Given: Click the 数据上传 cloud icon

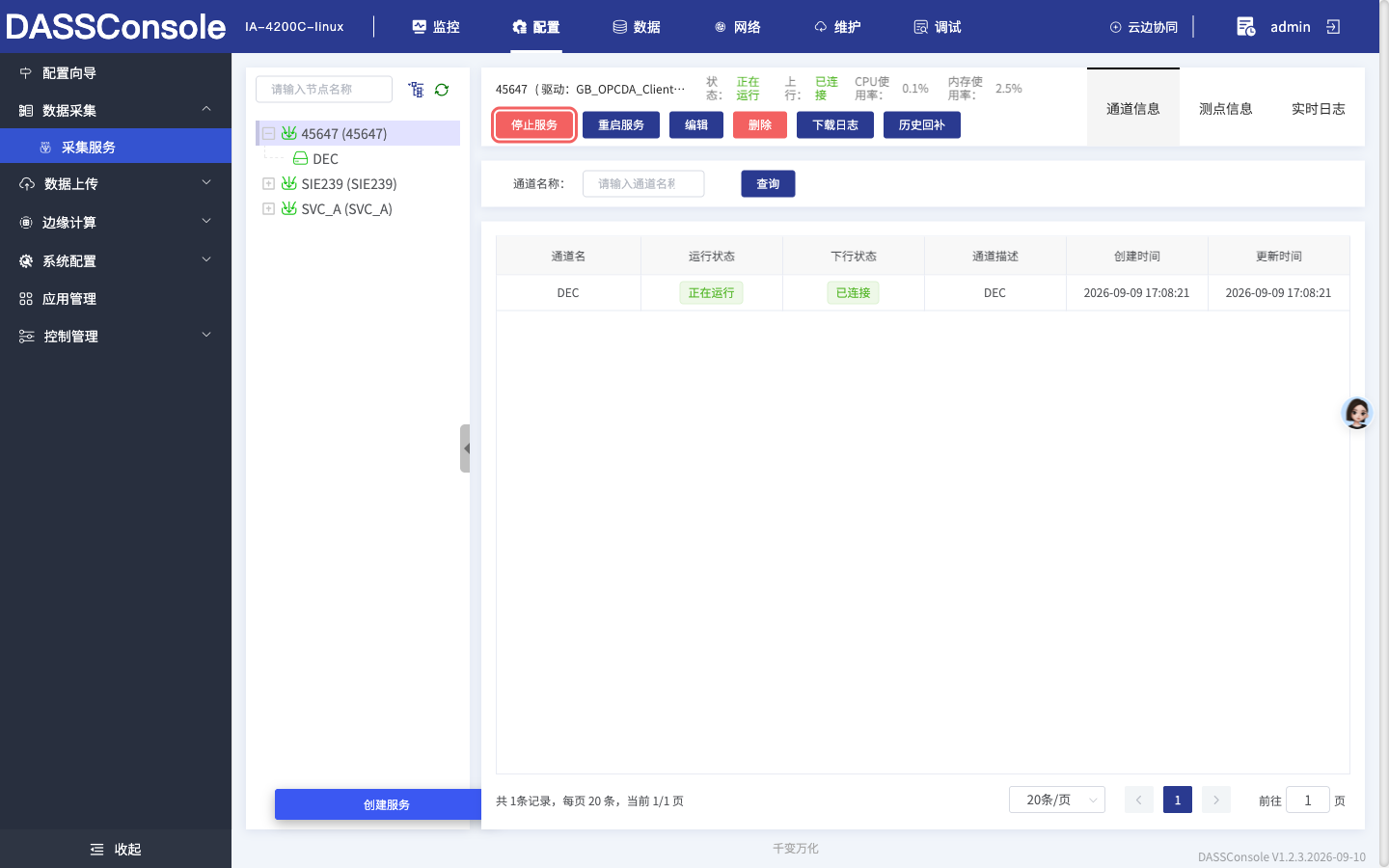Looking at the screenshot, I should [27, 184].
